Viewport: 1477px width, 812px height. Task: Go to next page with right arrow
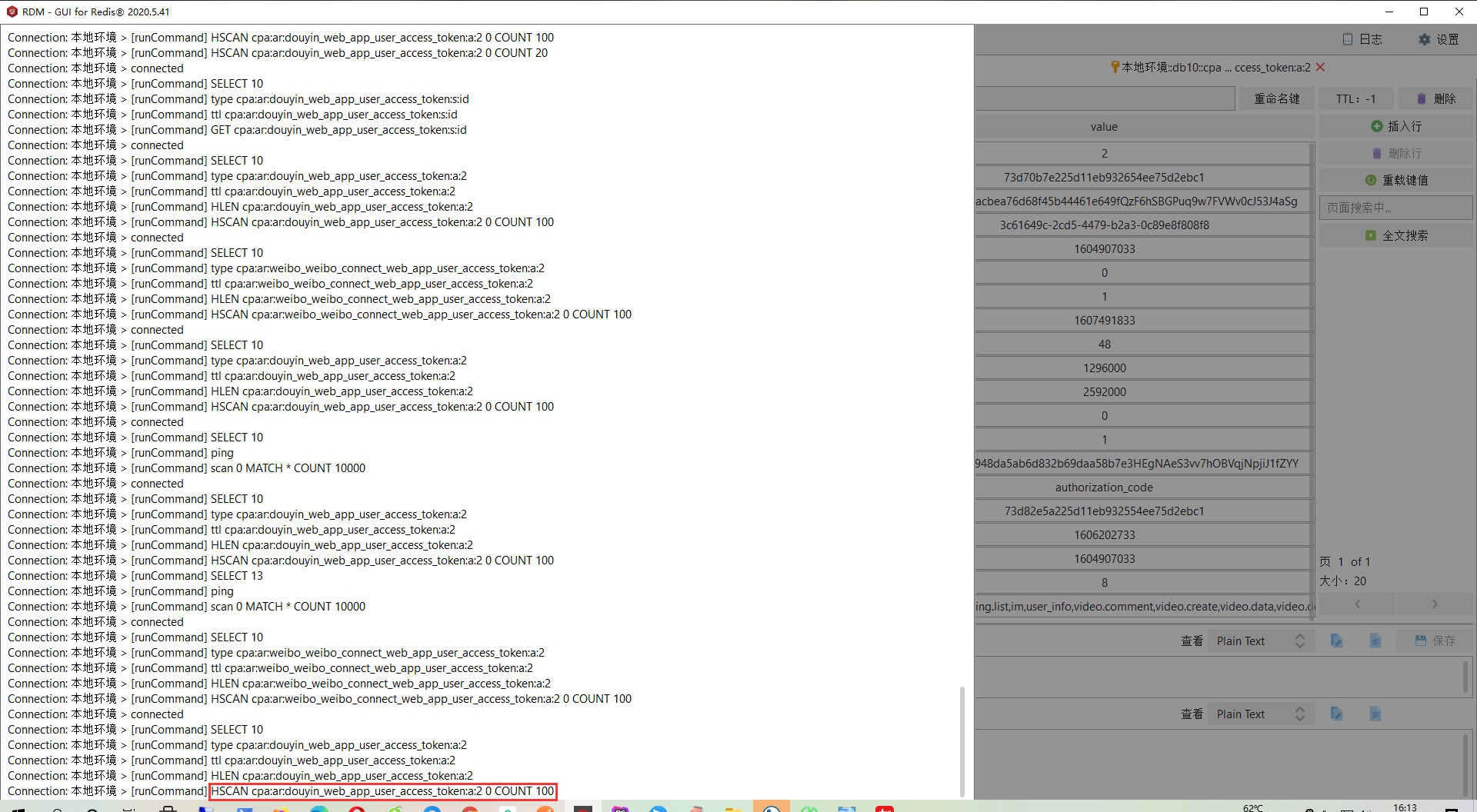point(1434,604)
